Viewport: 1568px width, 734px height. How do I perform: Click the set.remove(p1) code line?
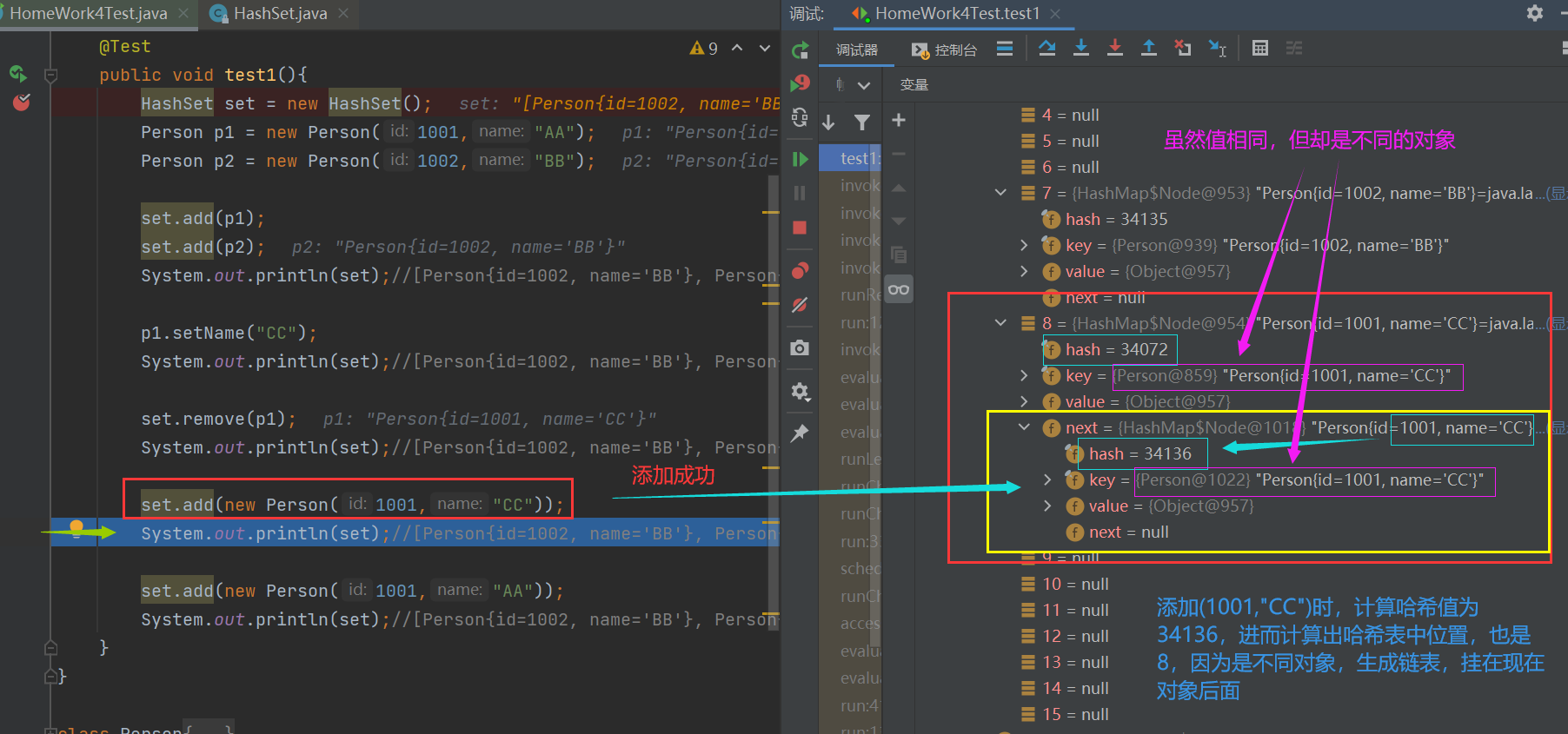click(x=218, y=419)
